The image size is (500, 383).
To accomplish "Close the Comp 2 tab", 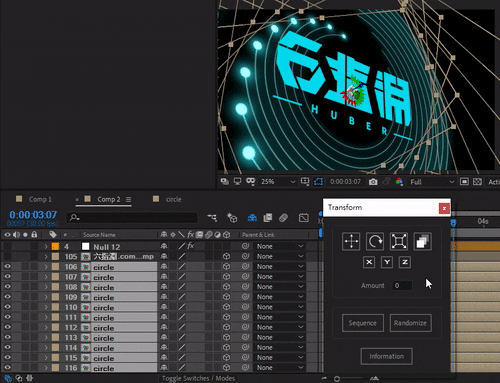I will tap(77, 199).
